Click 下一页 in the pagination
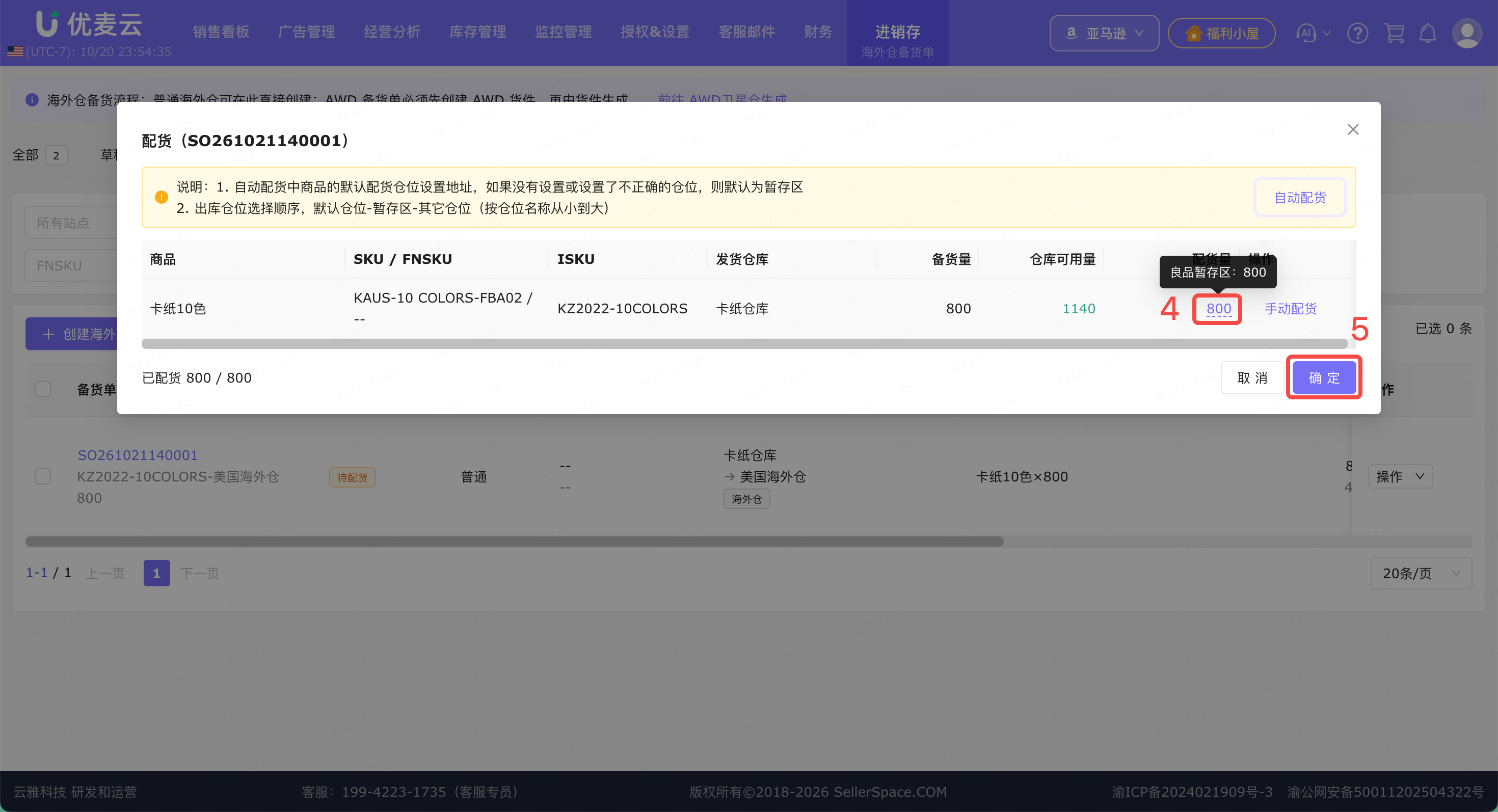The width and height of the screenshot is (1498, 812). [x=199, y=573]
